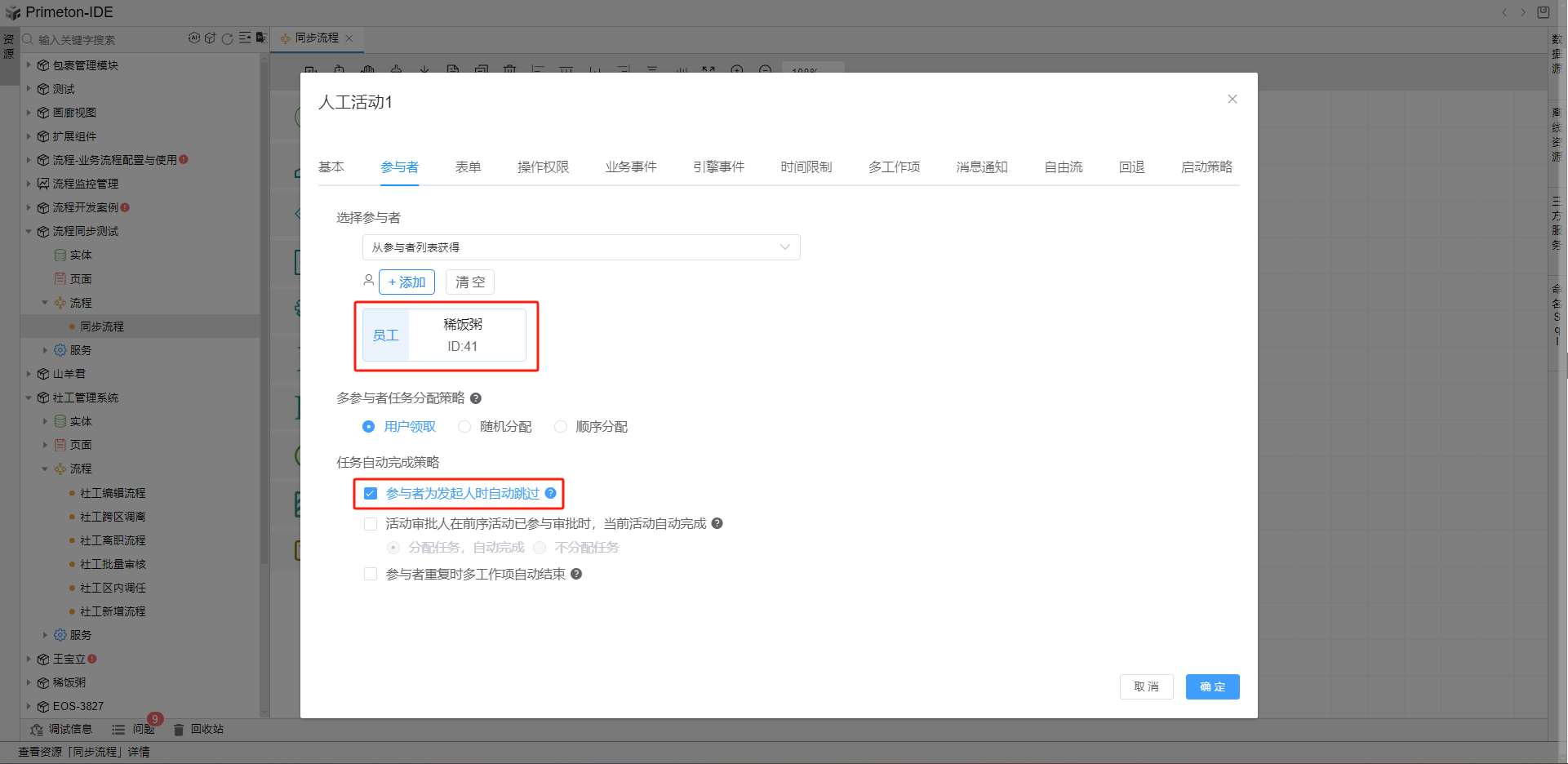1568x764 pixels.
Task: Collapse the 社工管理系统 tree node
Action: coord(29,398)
